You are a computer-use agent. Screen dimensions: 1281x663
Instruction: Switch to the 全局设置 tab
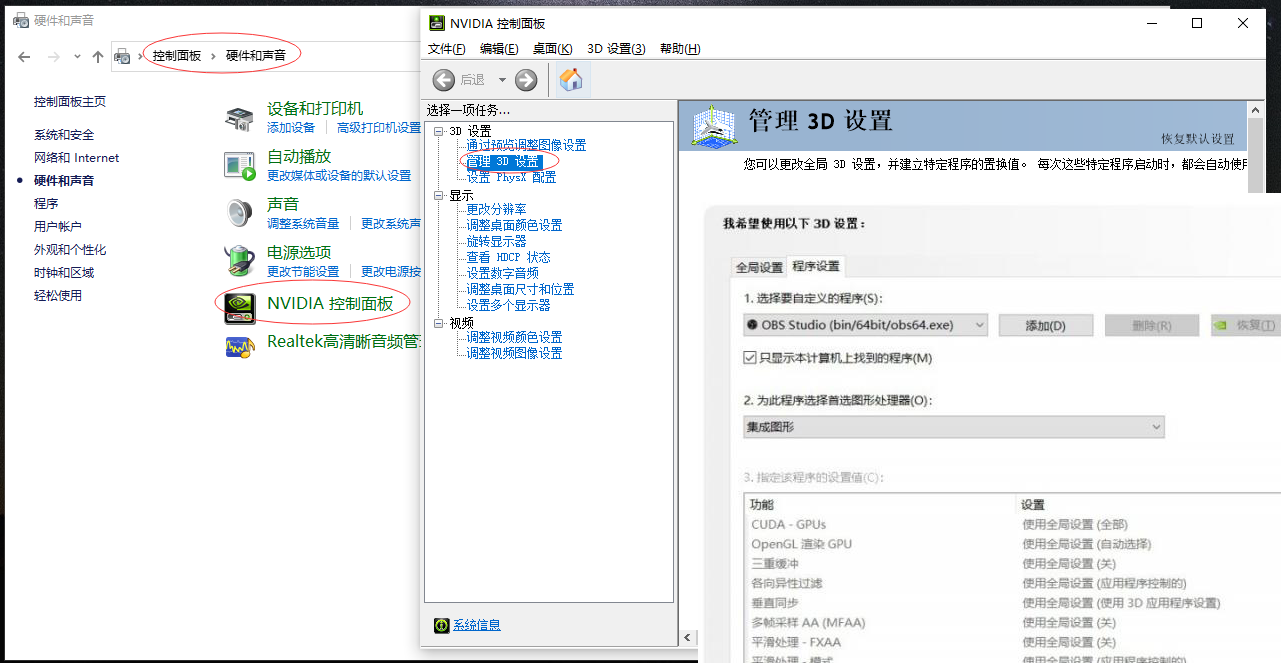pos(759,267)
